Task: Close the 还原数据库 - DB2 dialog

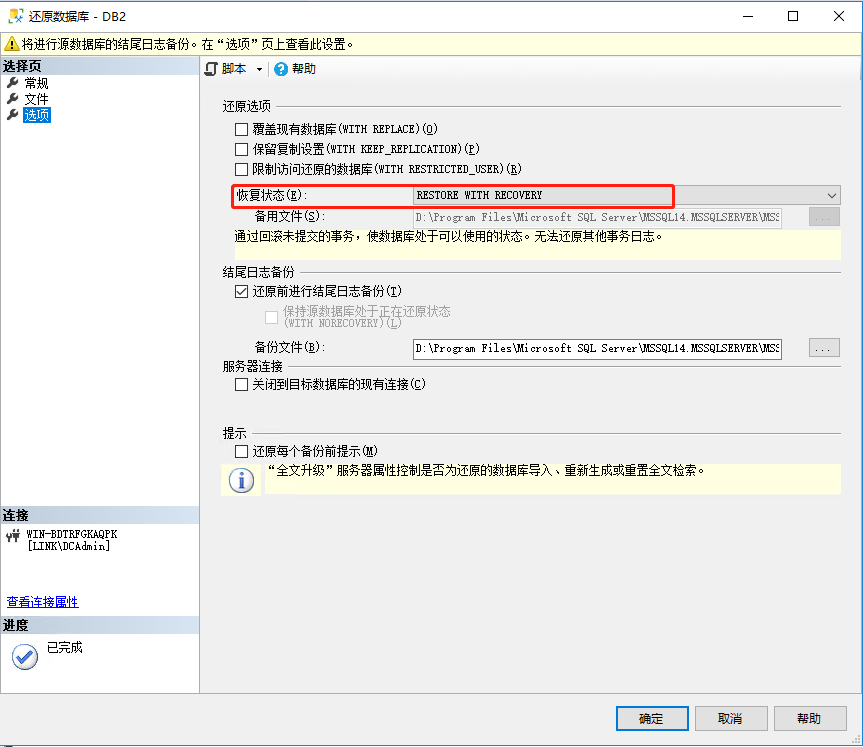Action: [x=839, y=17]
